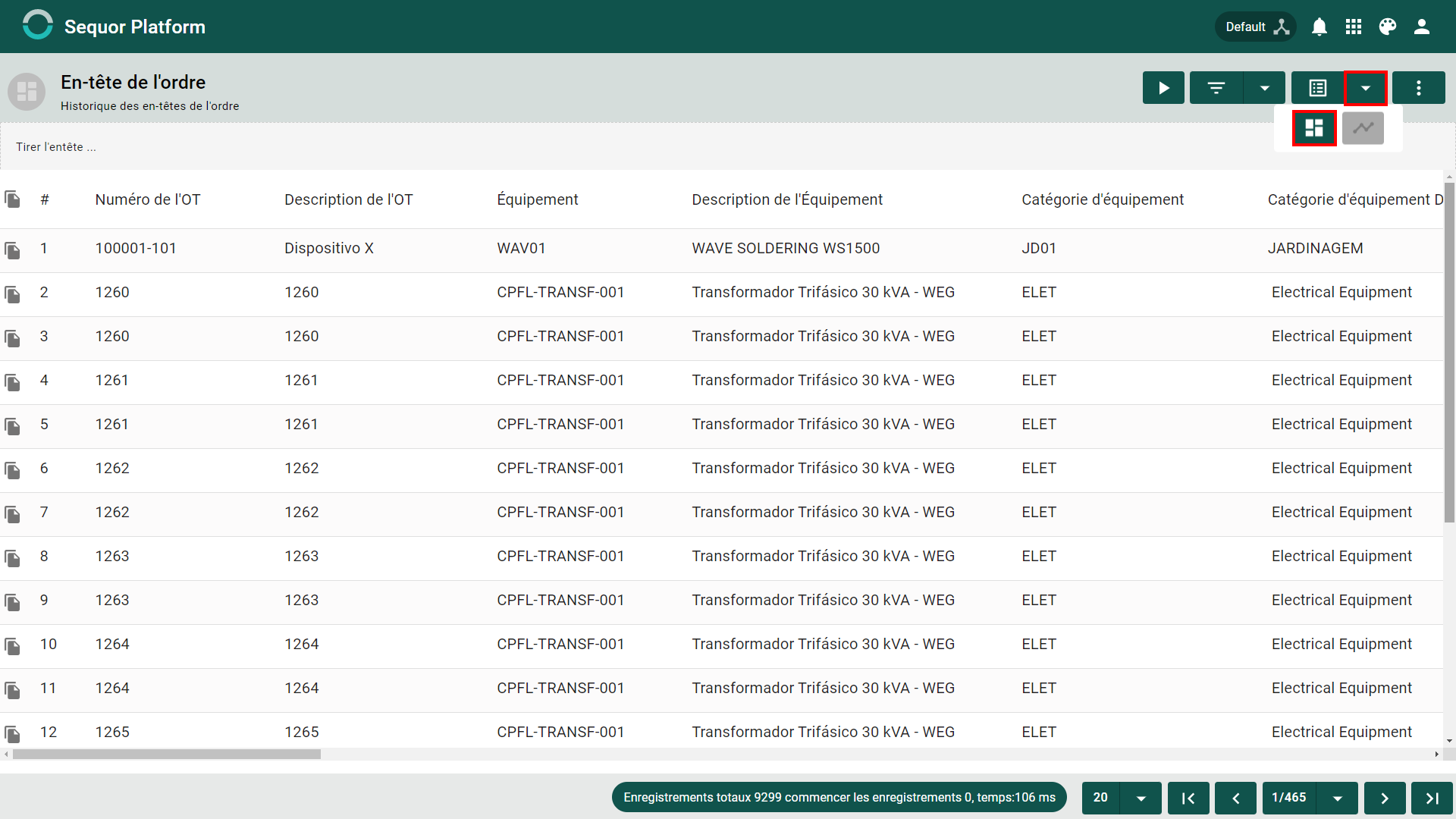1456x819 pixels.
Task: Click the copy icon for row 6
Action: (12, 470)
